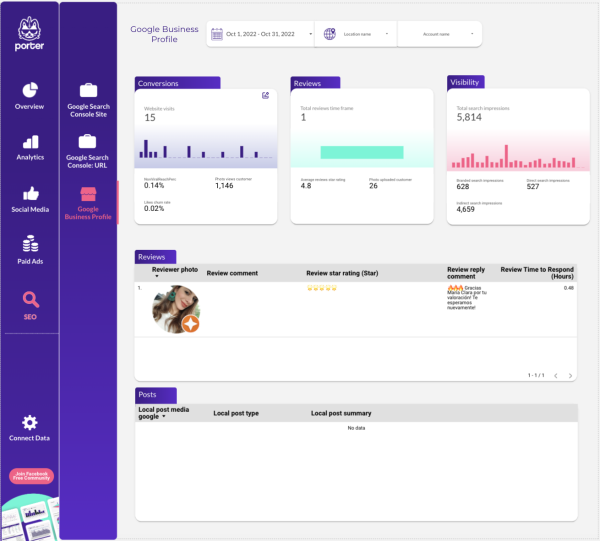Click the 0.02% metric value
The height and width of the screenshot is (541, 600).
click(x=154, y=209)
